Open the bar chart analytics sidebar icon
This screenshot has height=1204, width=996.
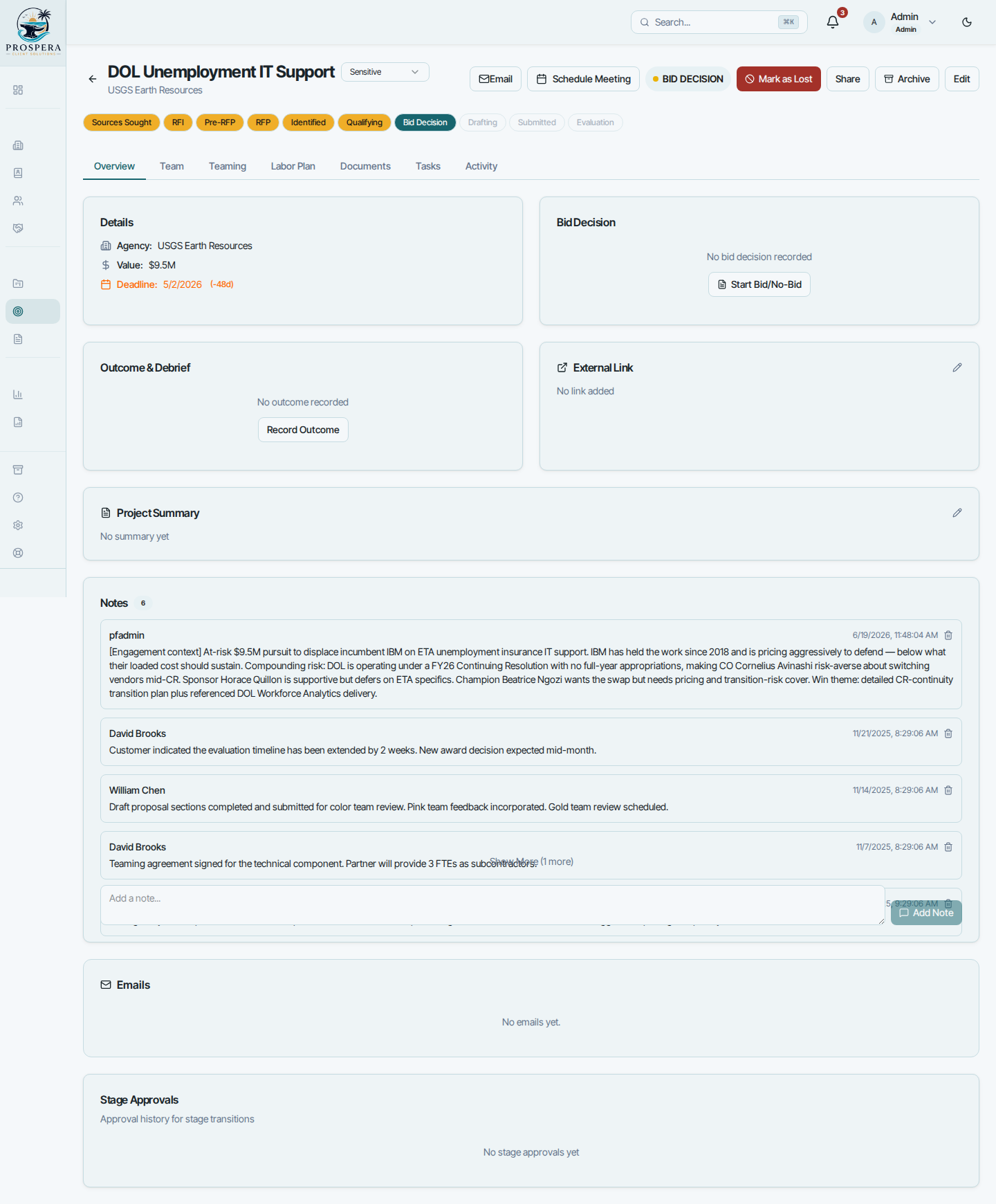click(18, 394)
